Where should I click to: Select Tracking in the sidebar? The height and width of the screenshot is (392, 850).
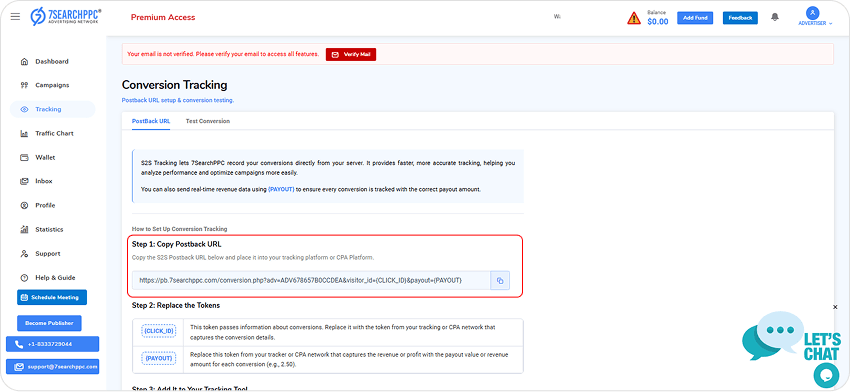tap(53, 110)
